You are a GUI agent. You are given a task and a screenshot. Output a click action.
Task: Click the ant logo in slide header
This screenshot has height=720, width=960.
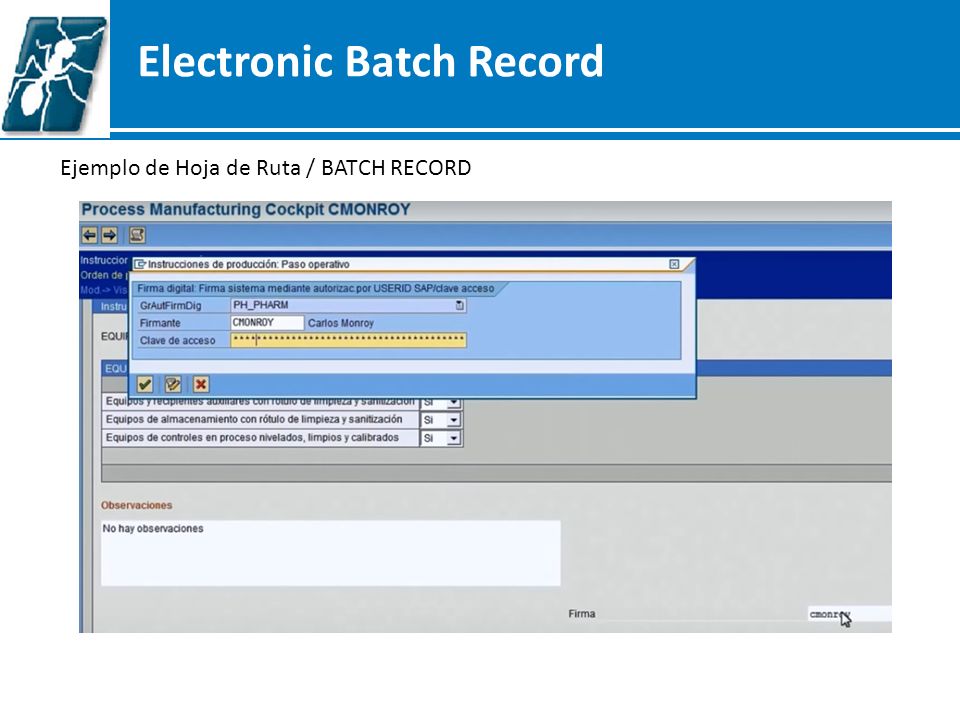[54, 73]
